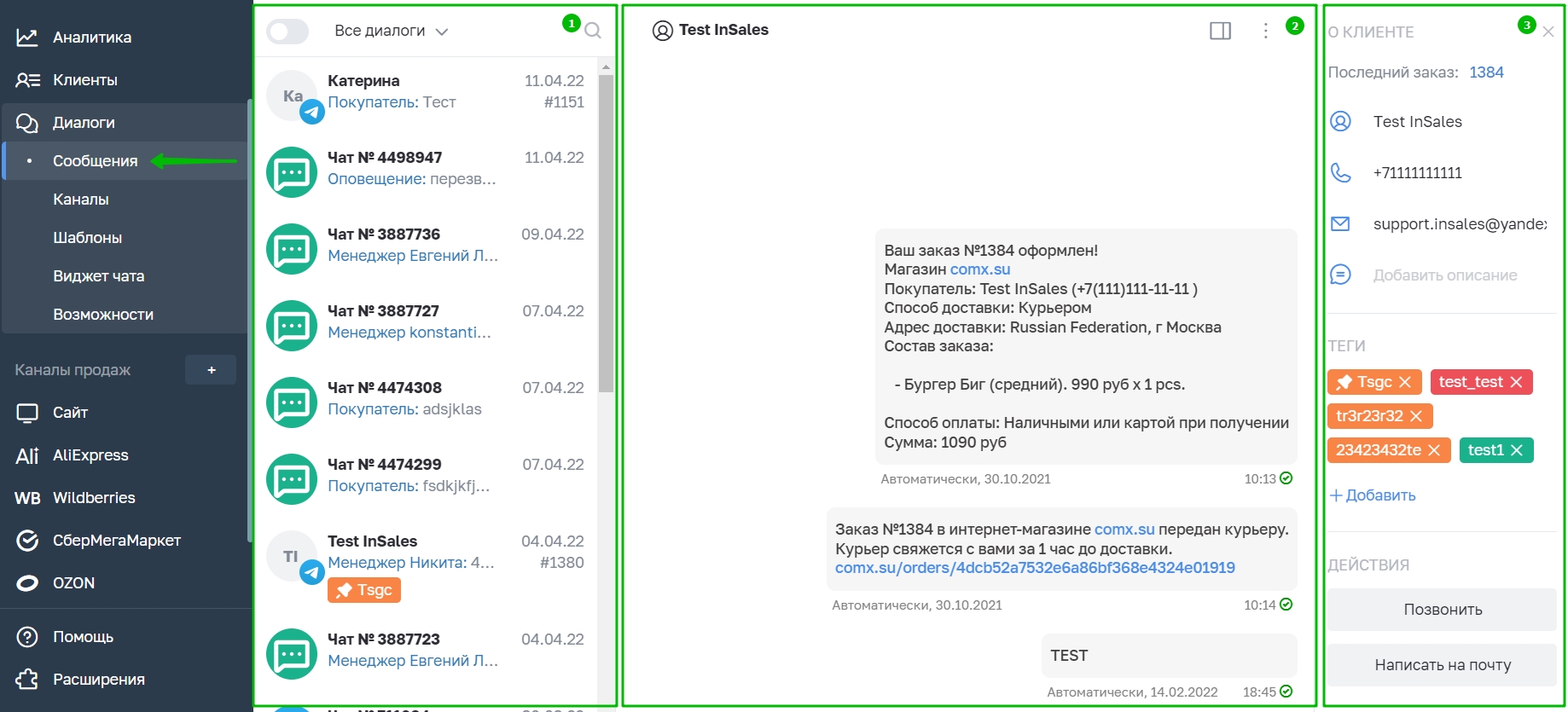Open the Расширения puzzle icon
The width and height of the screenshot is (1568, 712).
pyautogui.click(x=27, y=680)
